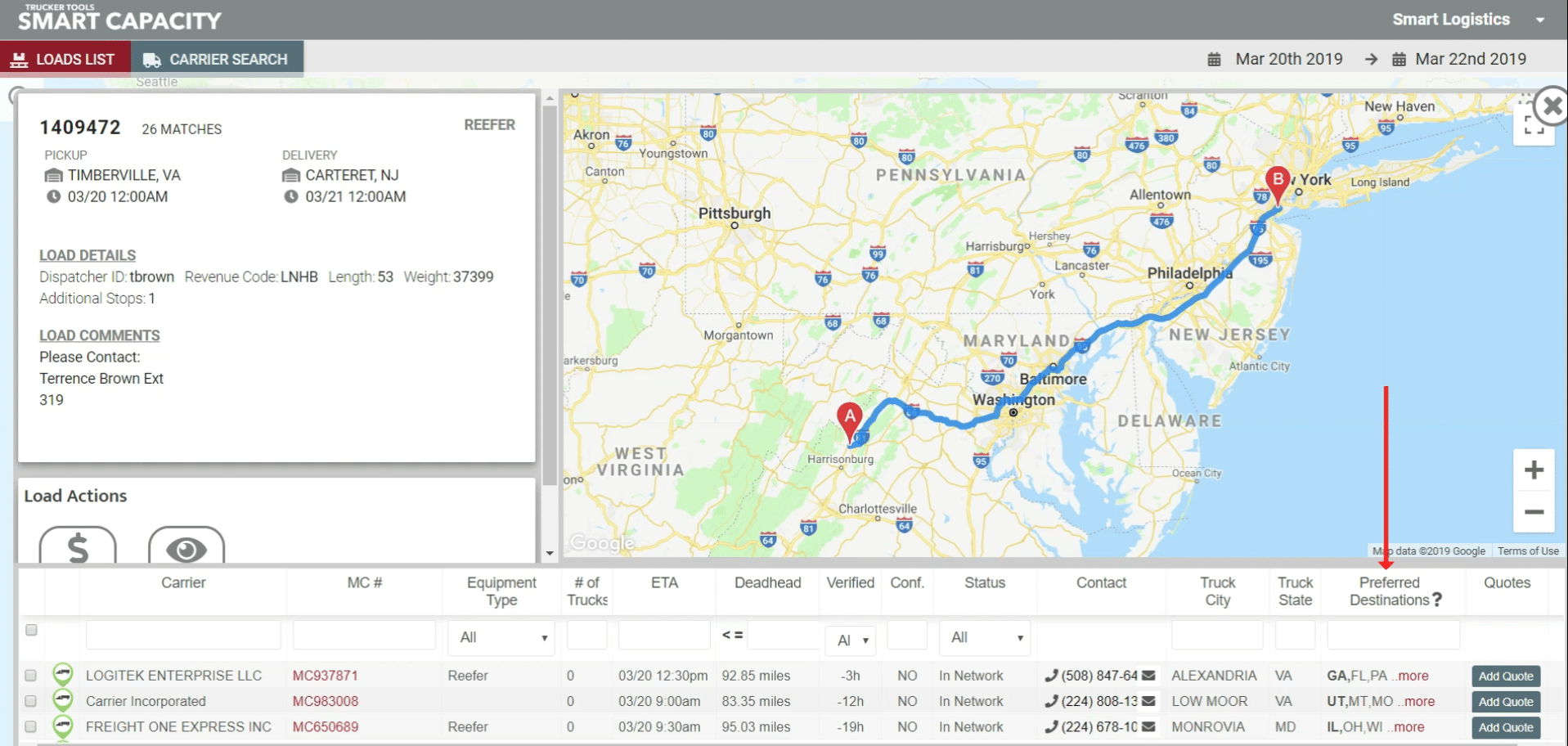The height and width of the screenshot is (746, 1568).
Task: Click green truck icon for Carrier Incorporated
Action: click(x=62, y=700)
